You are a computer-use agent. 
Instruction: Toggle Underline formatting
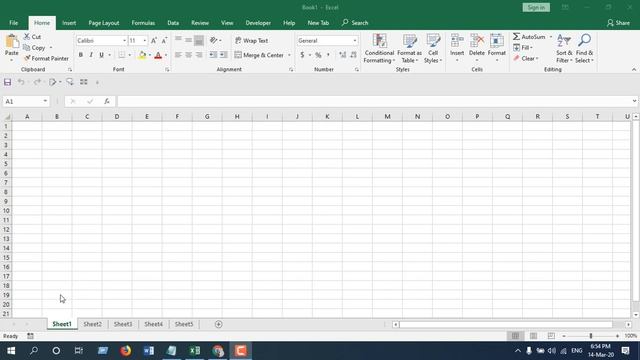pos(101,55)
